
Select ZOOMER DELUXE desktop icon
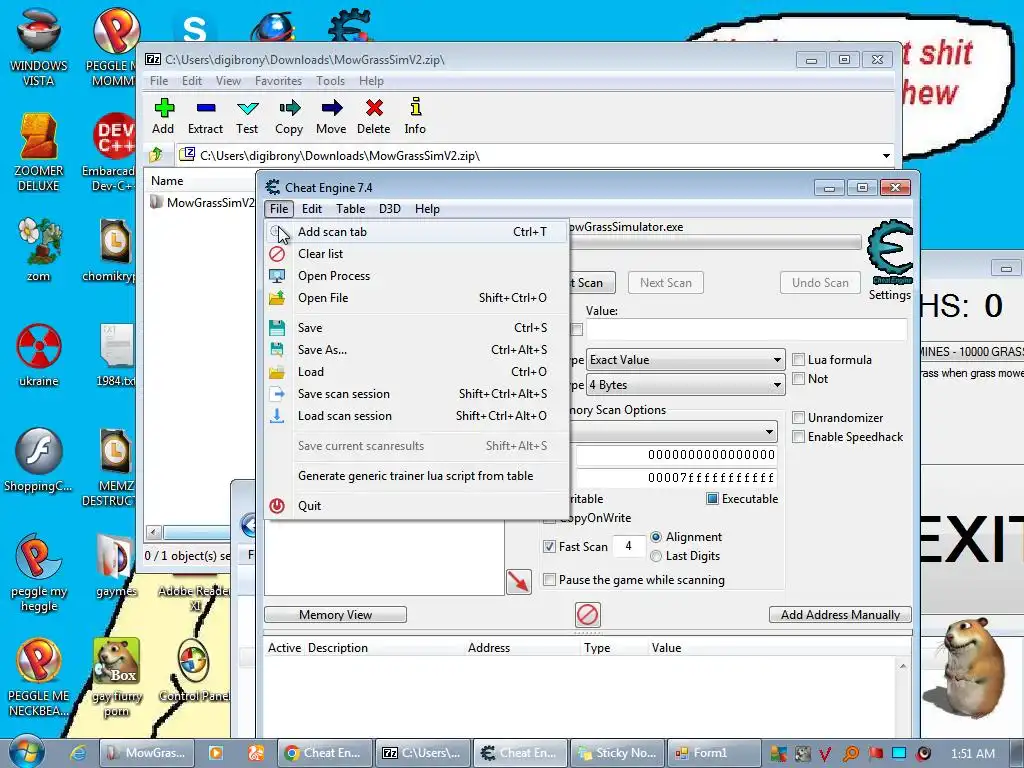[39, 153]
